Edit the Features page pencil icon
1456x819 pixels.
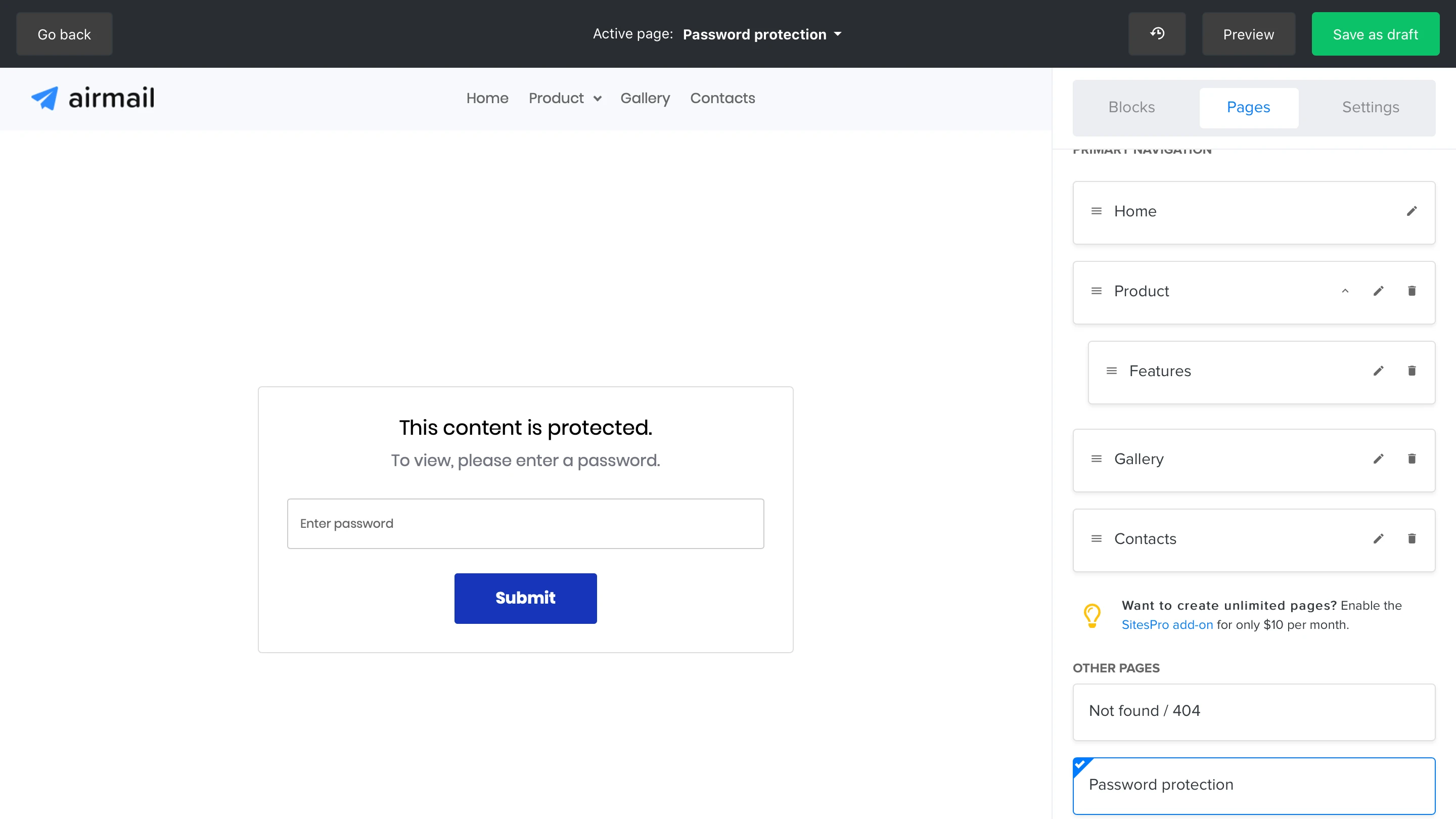(1378, 371)
